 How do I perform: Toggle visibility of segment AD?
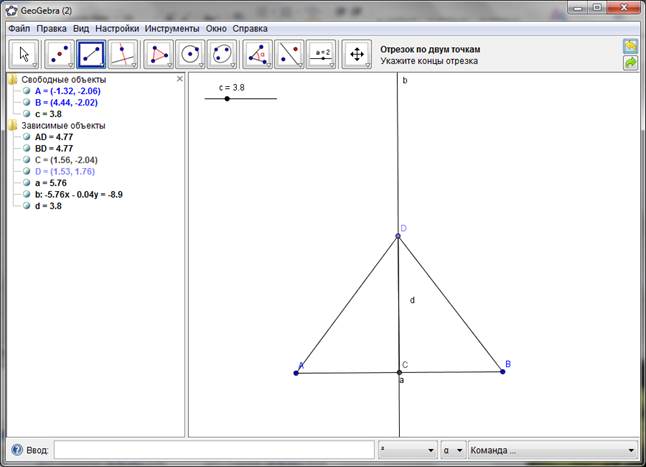(x=27, y=137)
